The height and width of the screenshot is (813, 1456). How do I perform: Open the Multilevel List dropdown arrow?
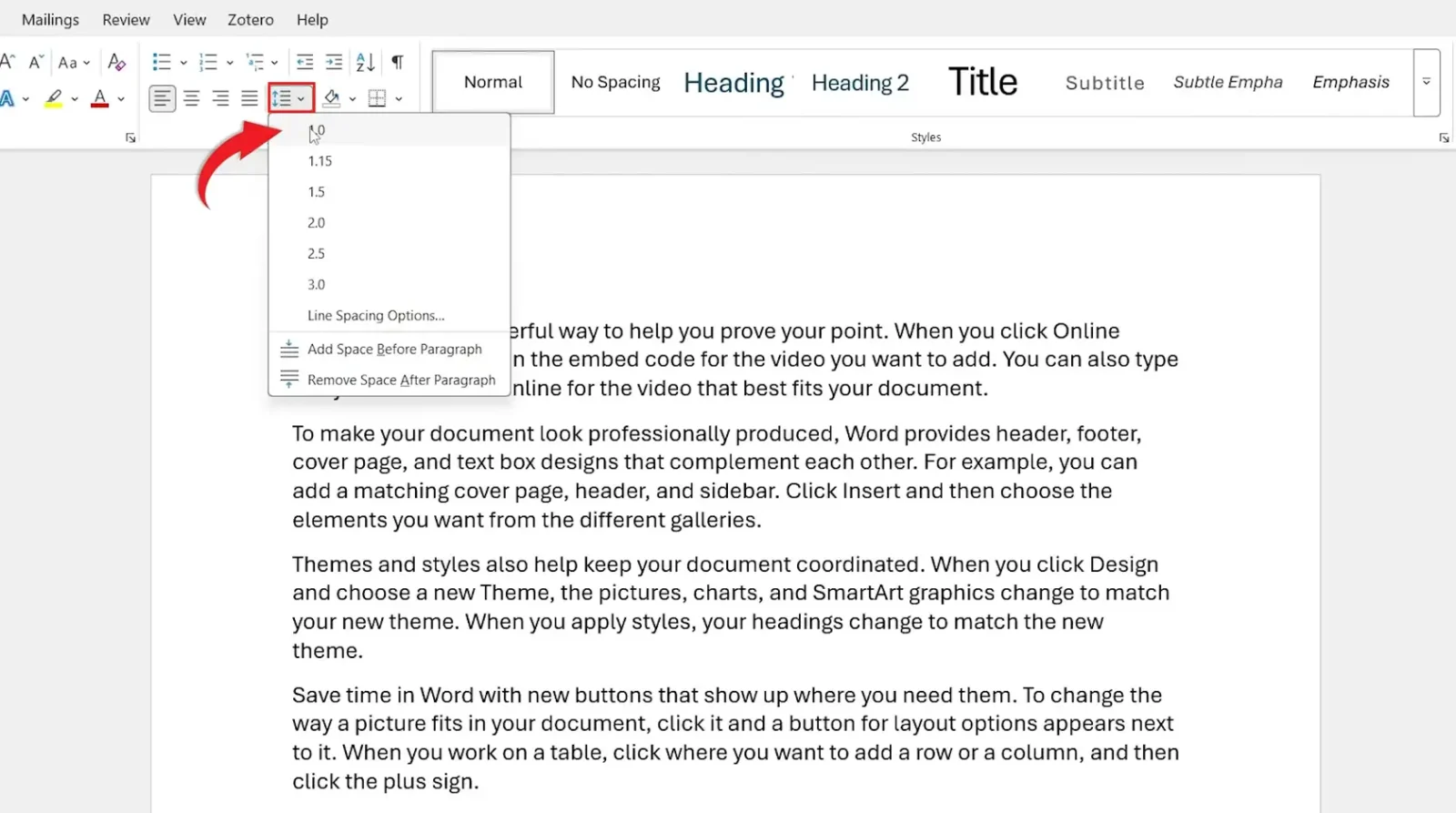(274, 63)
